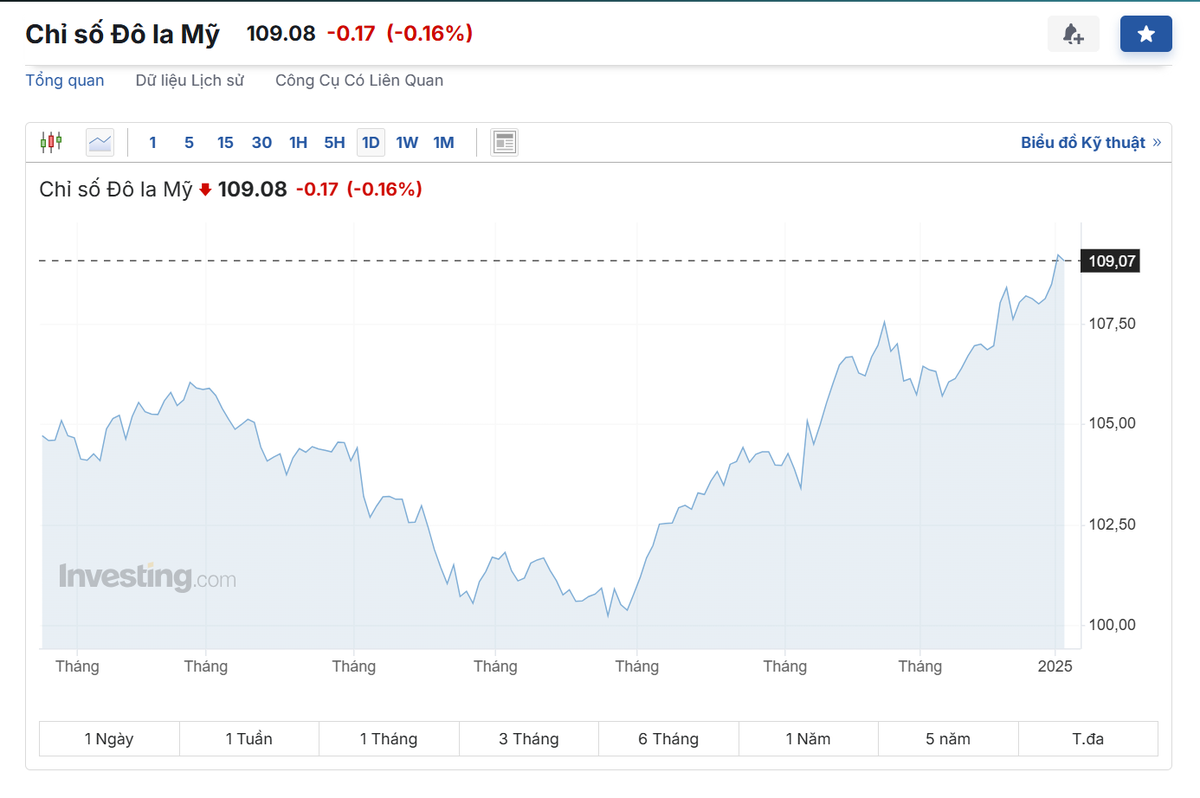This screenshot has width=1200, height=798.
Task: Switch to the Dữ liệu Lịch sử tab
Action: pos(190,80)
